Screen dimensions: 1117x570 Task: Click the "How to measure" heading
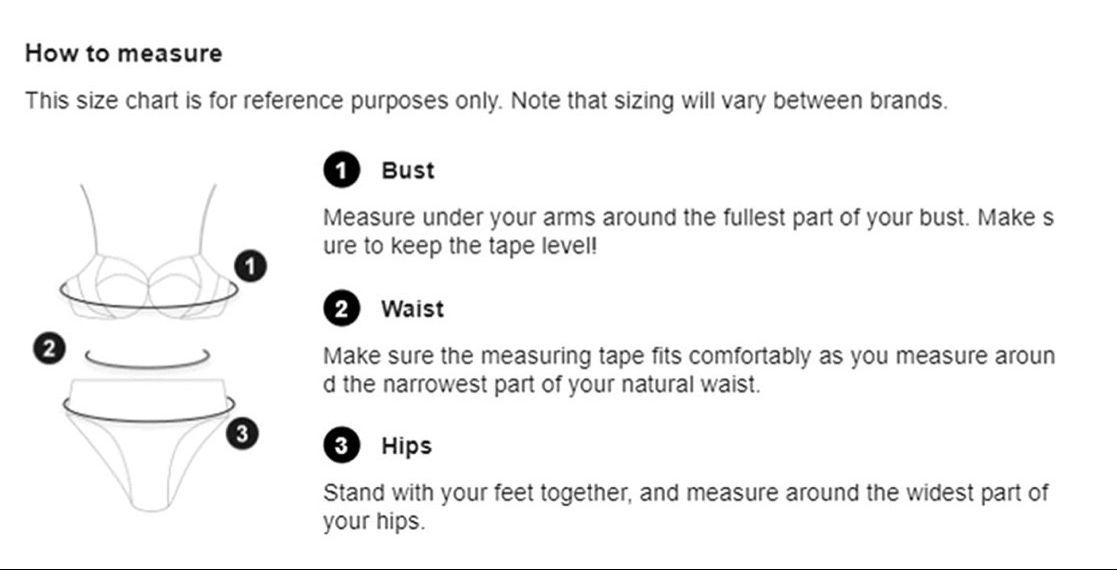(123, 54)
